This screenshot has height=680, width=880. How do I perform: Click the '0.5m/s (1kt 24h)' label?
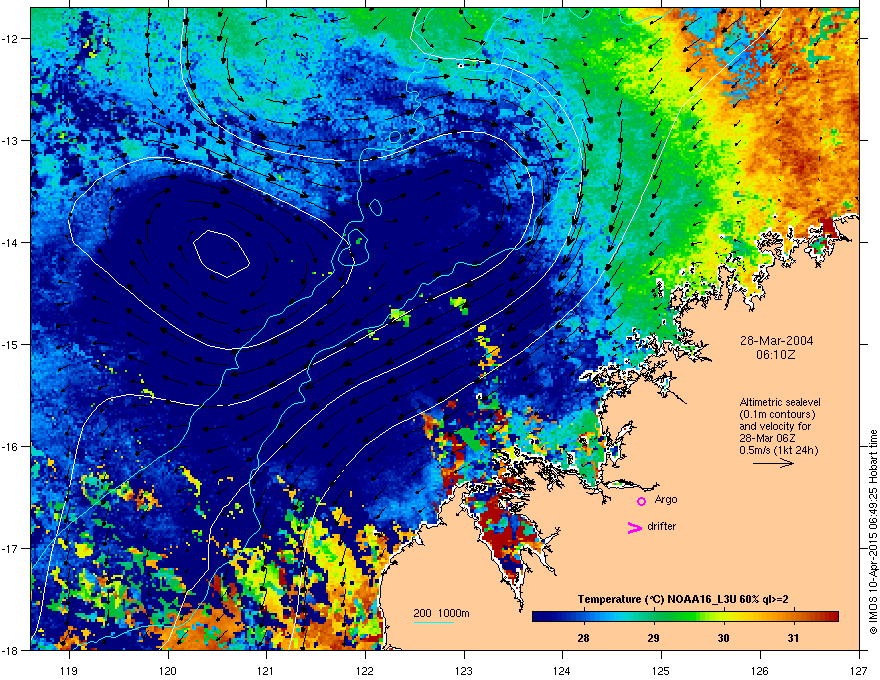point(778,450)
